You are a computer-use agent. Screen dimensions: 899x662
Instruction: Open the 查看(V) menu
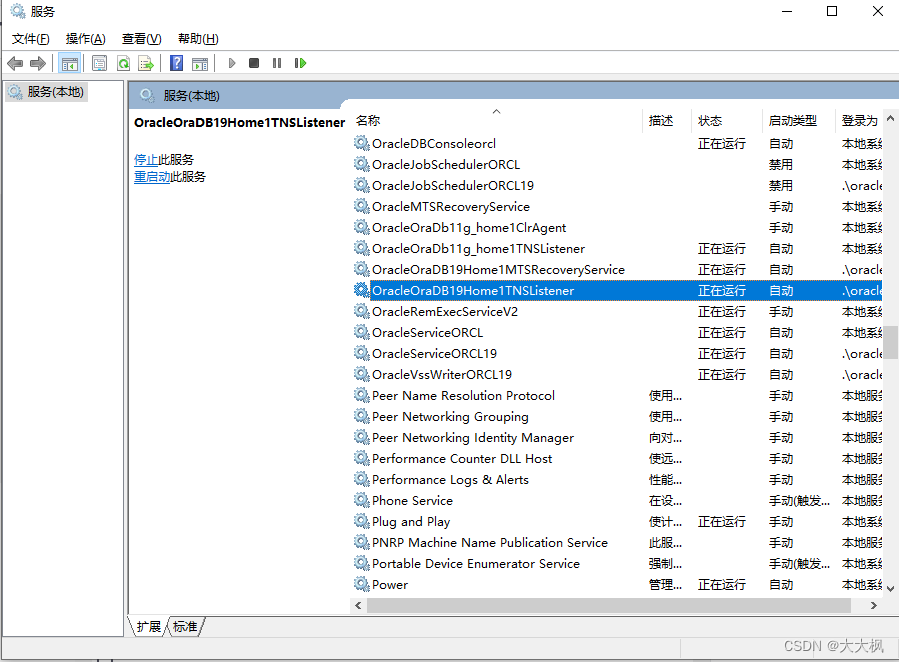142,39
